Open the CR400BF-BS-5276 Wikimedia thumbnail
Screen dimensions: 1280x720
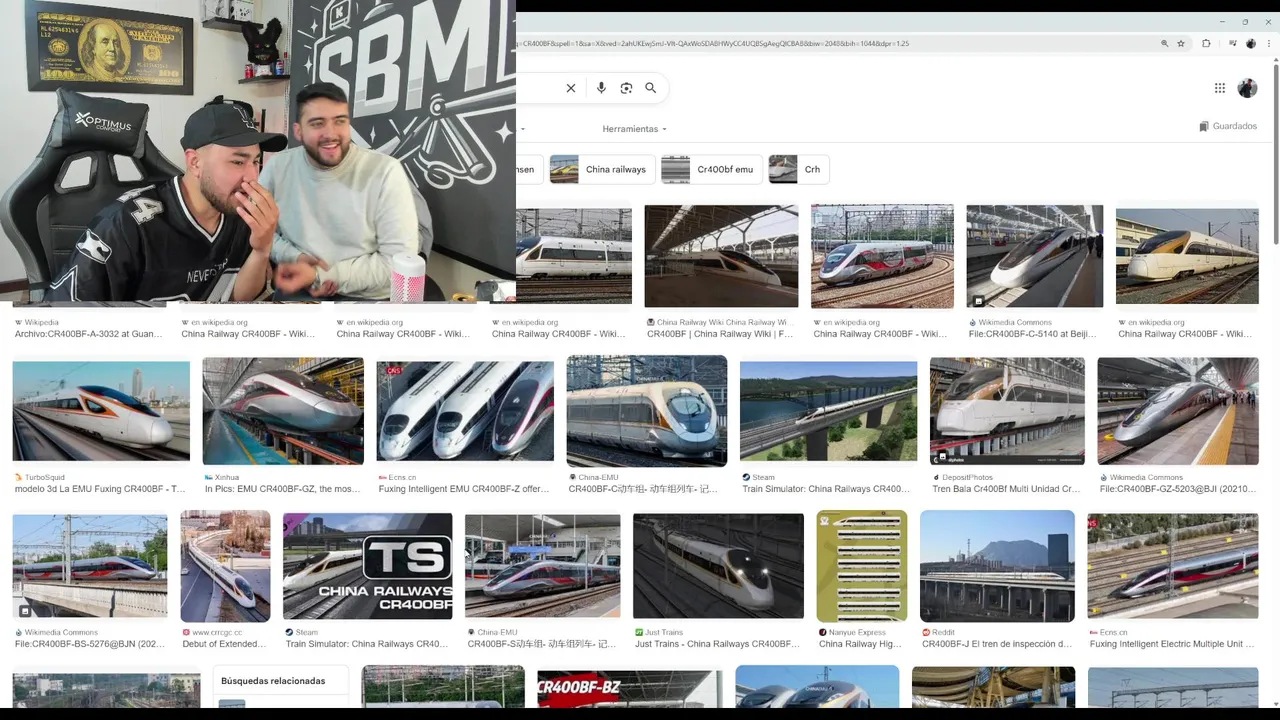(x=90, y=566)
